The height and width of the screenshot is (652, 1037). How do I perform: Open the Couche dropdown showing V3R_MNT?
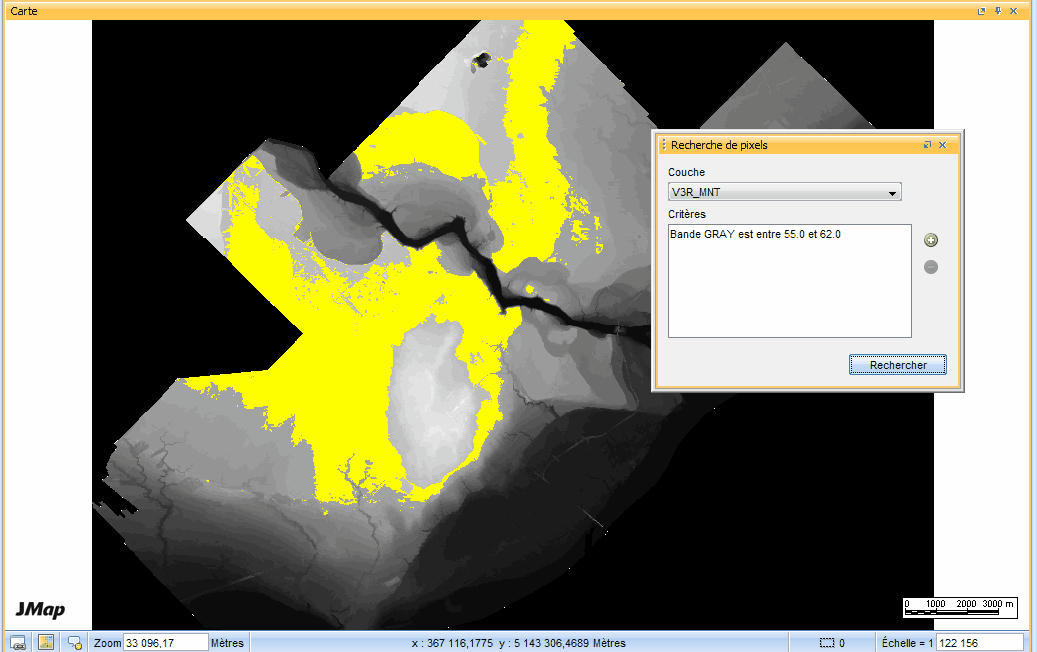(x=784, y=192)
